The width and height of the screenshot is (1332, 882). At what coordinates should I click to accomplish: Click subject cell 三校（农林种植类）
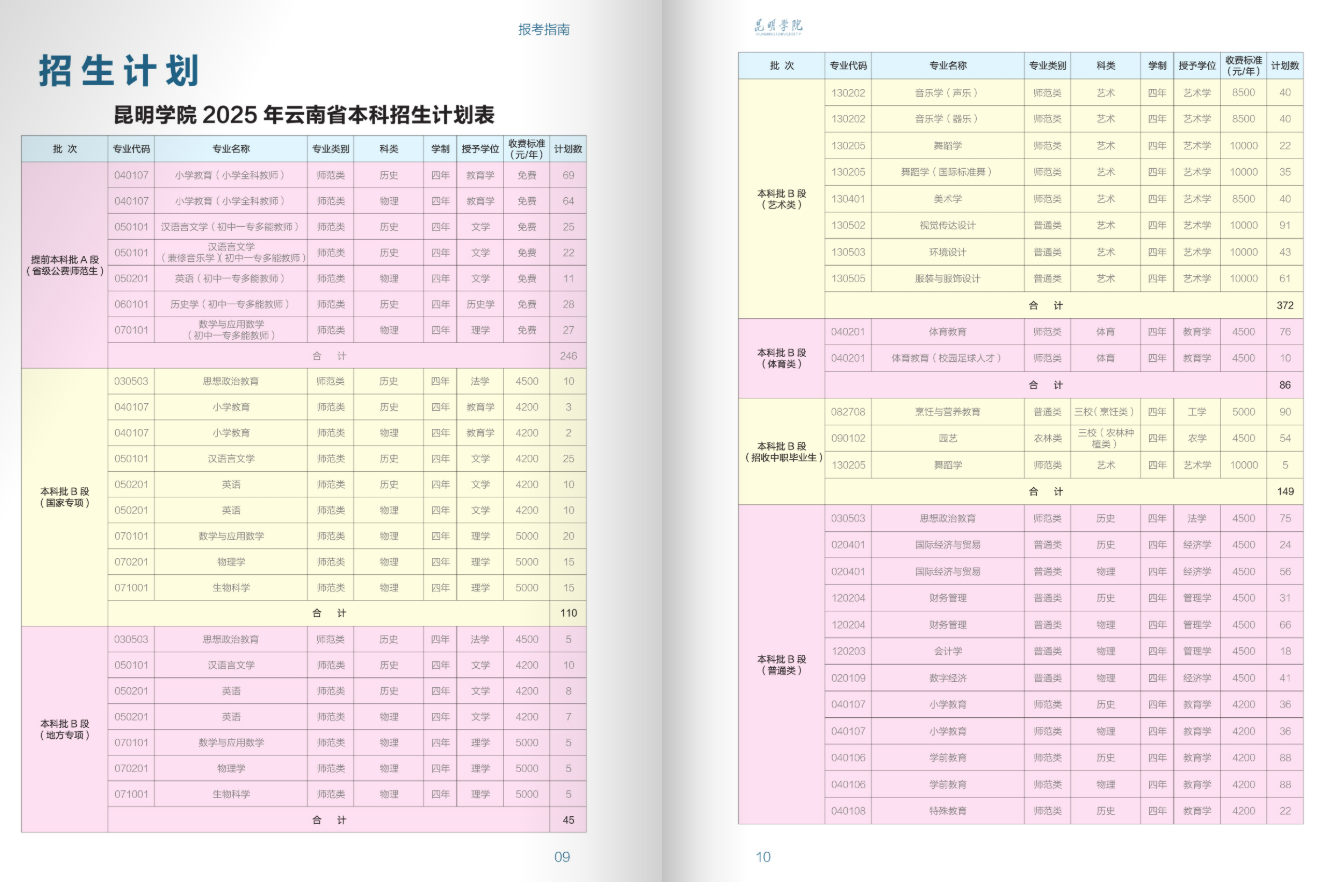[1105, 438]
